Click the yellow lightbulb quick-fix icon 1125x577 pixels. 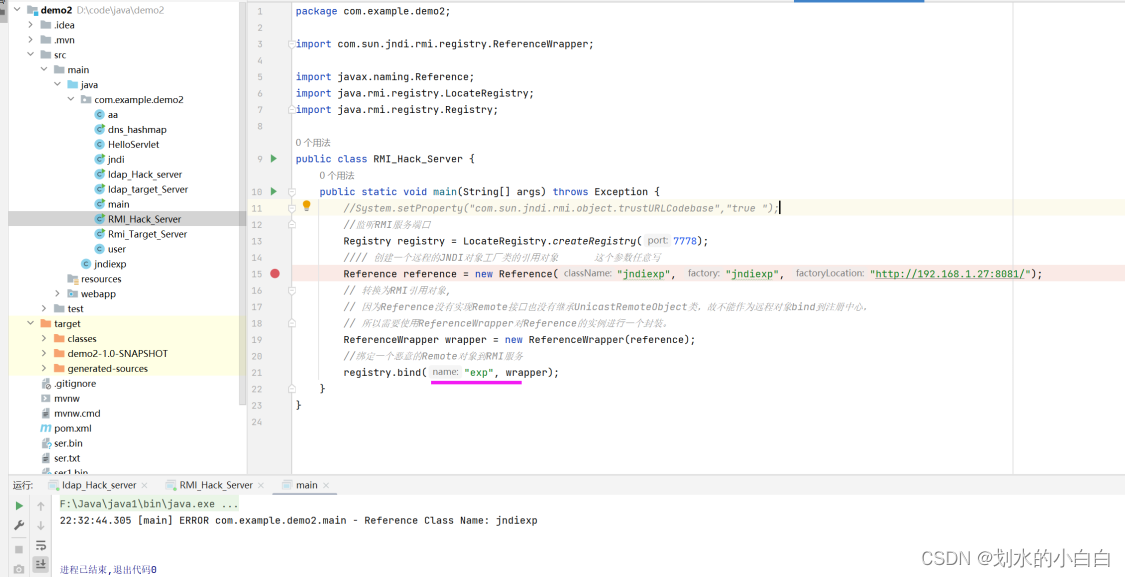[306, 207]
